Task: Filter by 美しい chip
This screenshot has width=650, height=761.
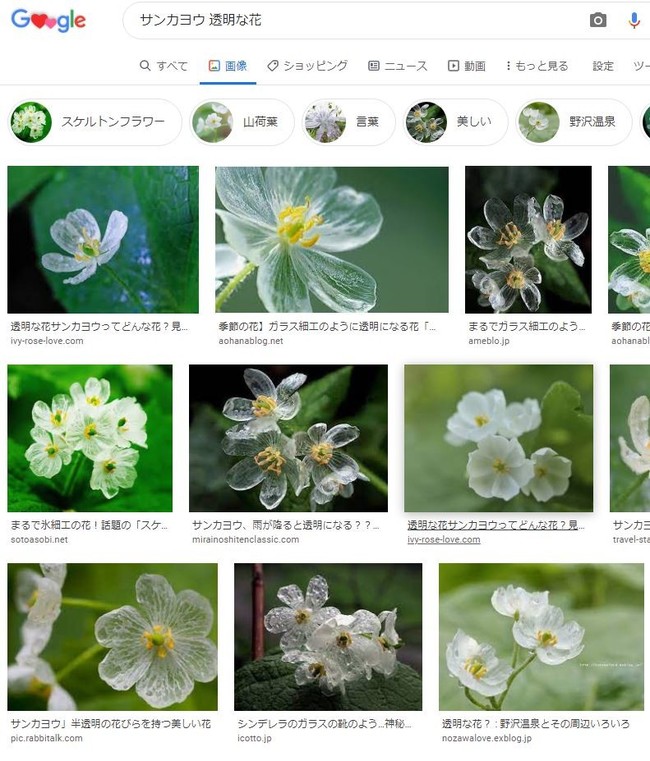Action: (x=455, y=122)
